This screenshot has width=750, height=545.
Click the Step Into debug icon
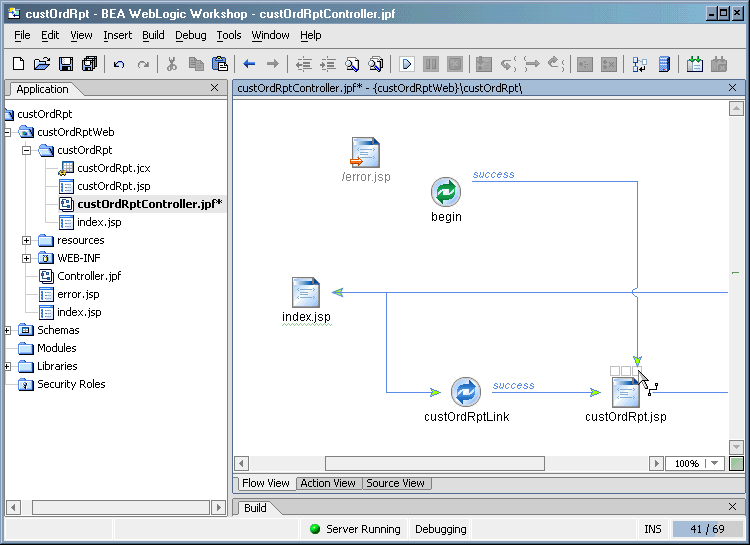(508, 64)
